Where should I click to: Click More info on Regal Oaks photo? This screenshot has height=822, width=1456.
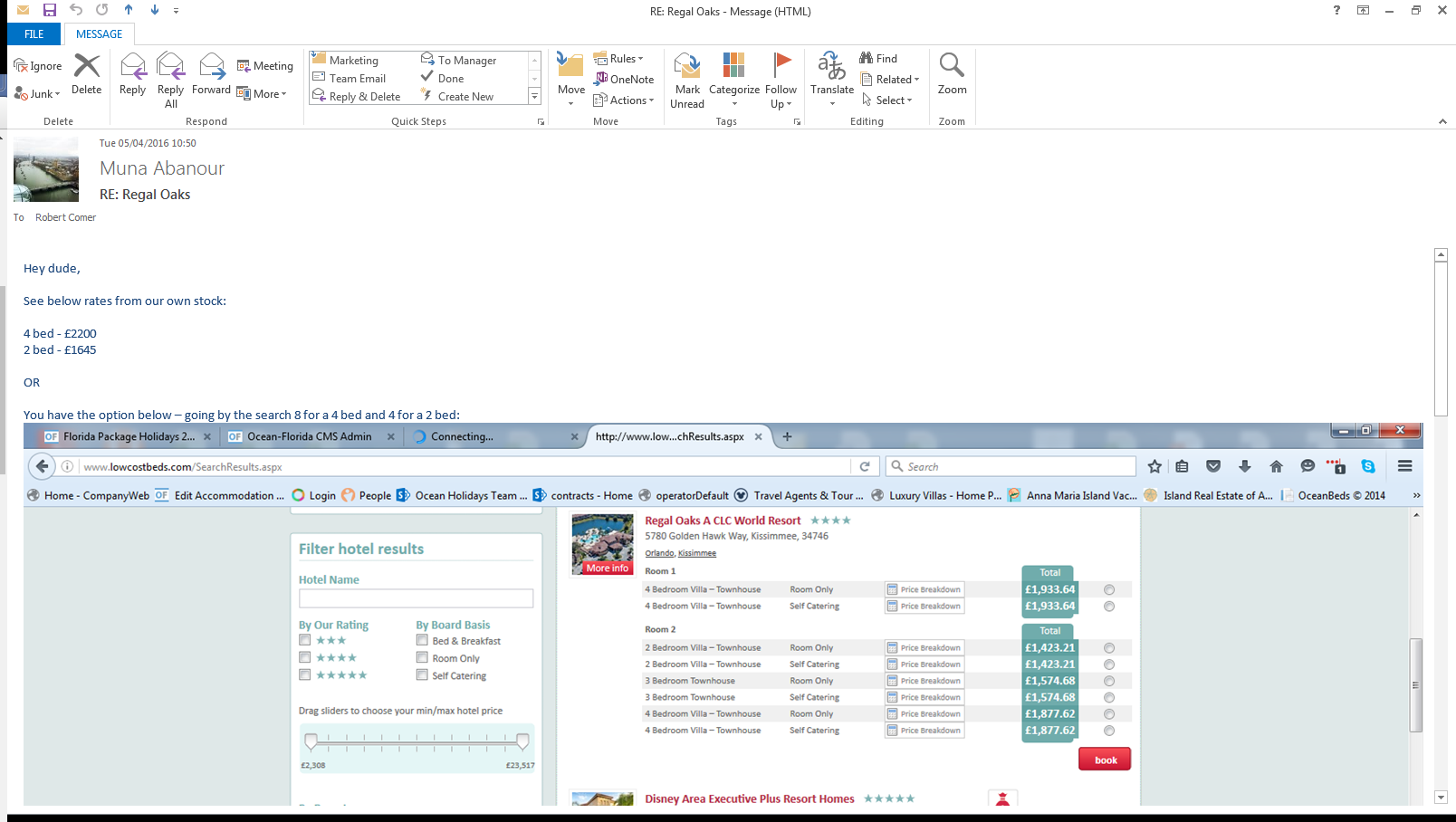coord(607,569)
